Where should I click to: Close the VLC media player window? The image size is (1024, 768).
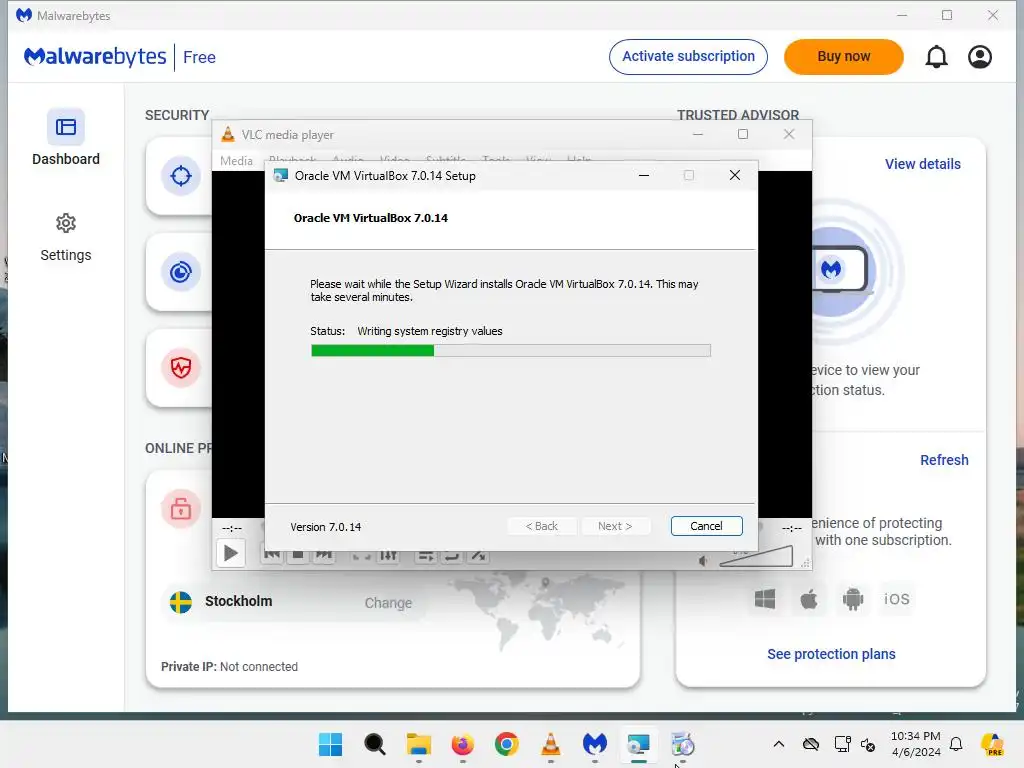(x=789, y=134)
